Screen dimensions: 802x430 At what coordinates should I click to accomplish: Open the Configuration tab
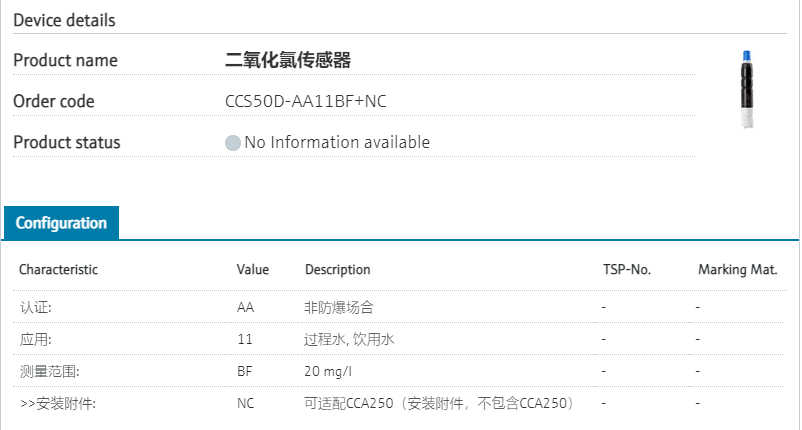point(61,223)
